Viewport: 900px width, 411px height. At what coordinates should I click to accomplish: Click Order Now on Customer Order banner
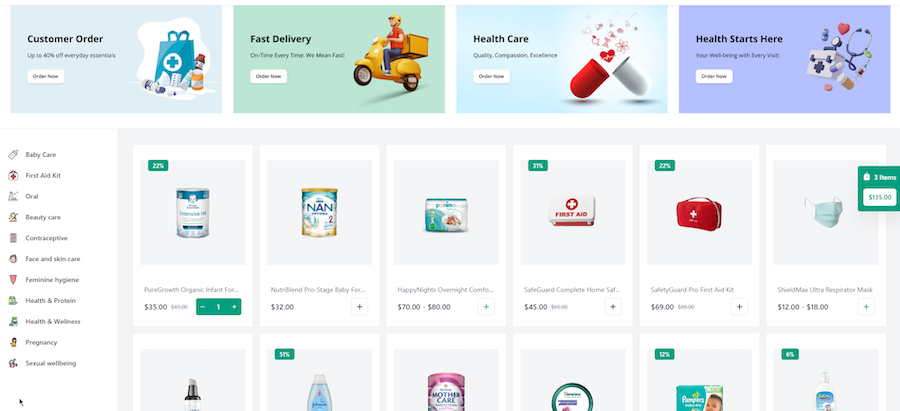tap(45, 76)
